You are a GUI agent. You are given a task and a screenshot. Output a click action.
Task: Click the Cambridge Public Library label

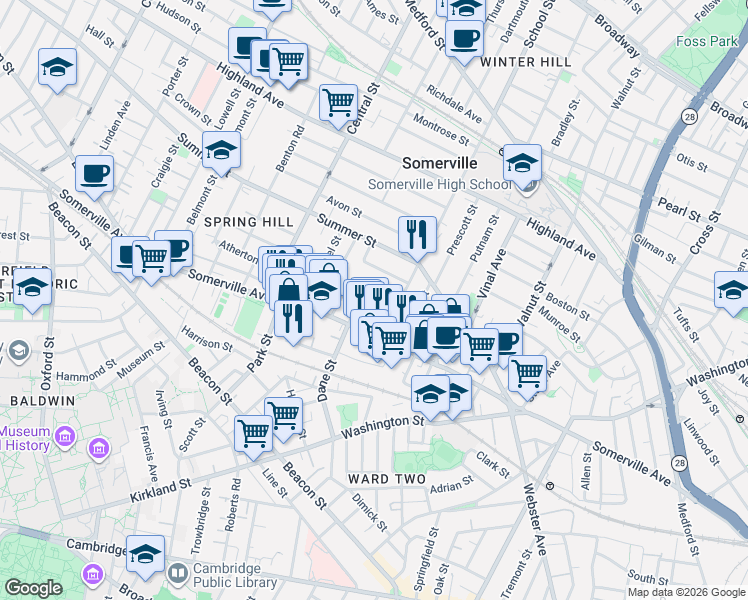(234, 575)
